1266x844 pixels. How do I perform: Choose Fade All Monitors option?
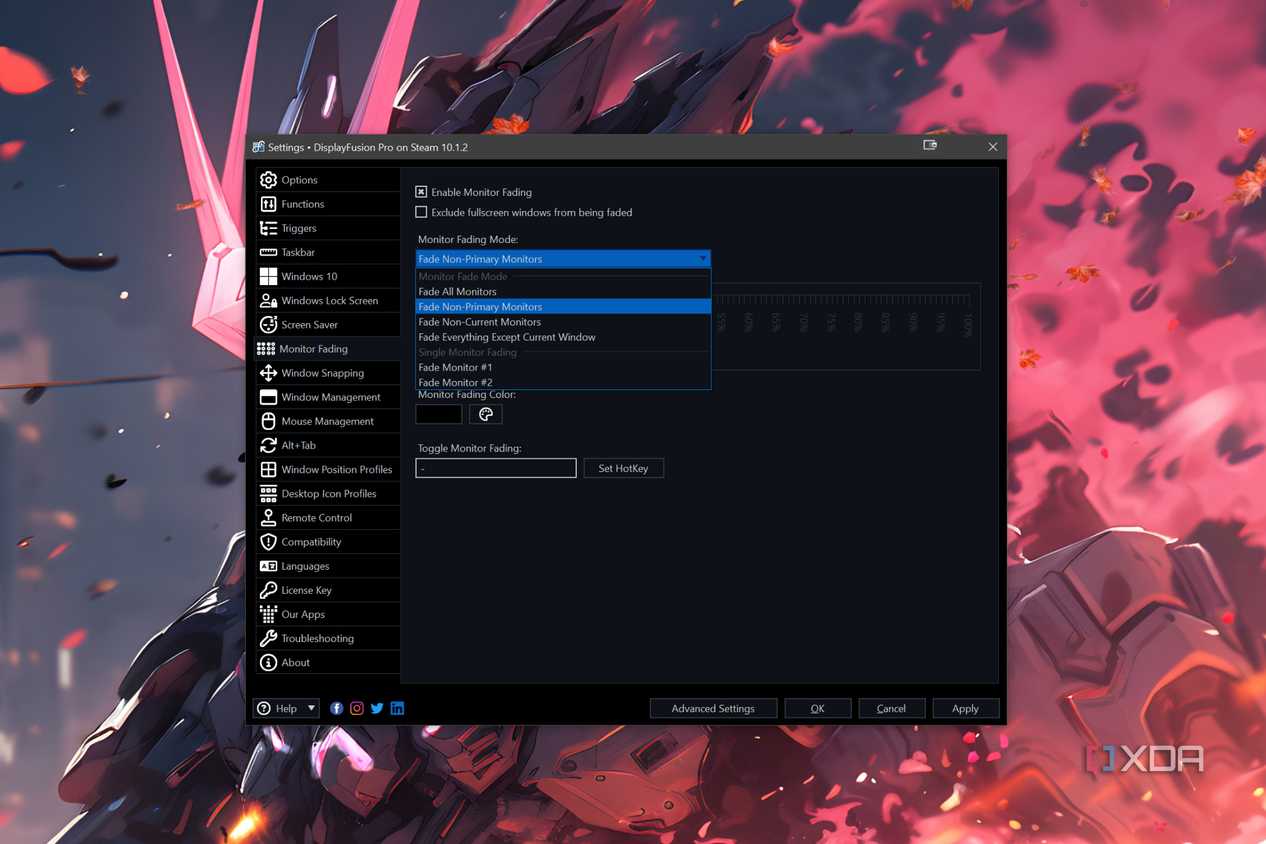(x=563, y=292)
